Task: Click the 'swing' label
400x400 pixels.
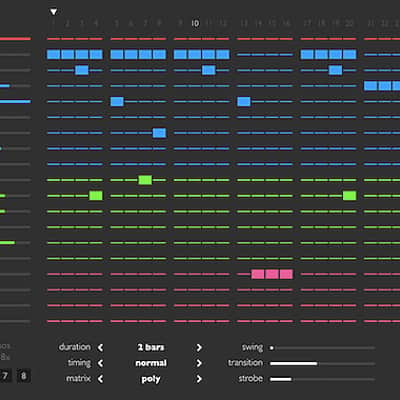Action: pos(252,347)
